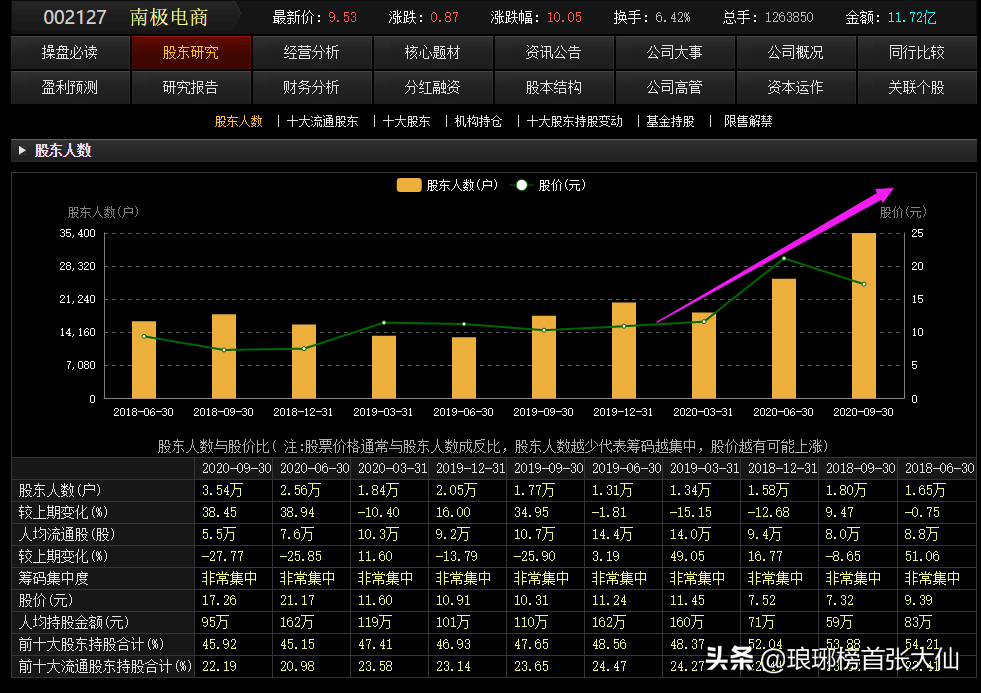
Task: Click stock code 002127
Action: [75, 17]
